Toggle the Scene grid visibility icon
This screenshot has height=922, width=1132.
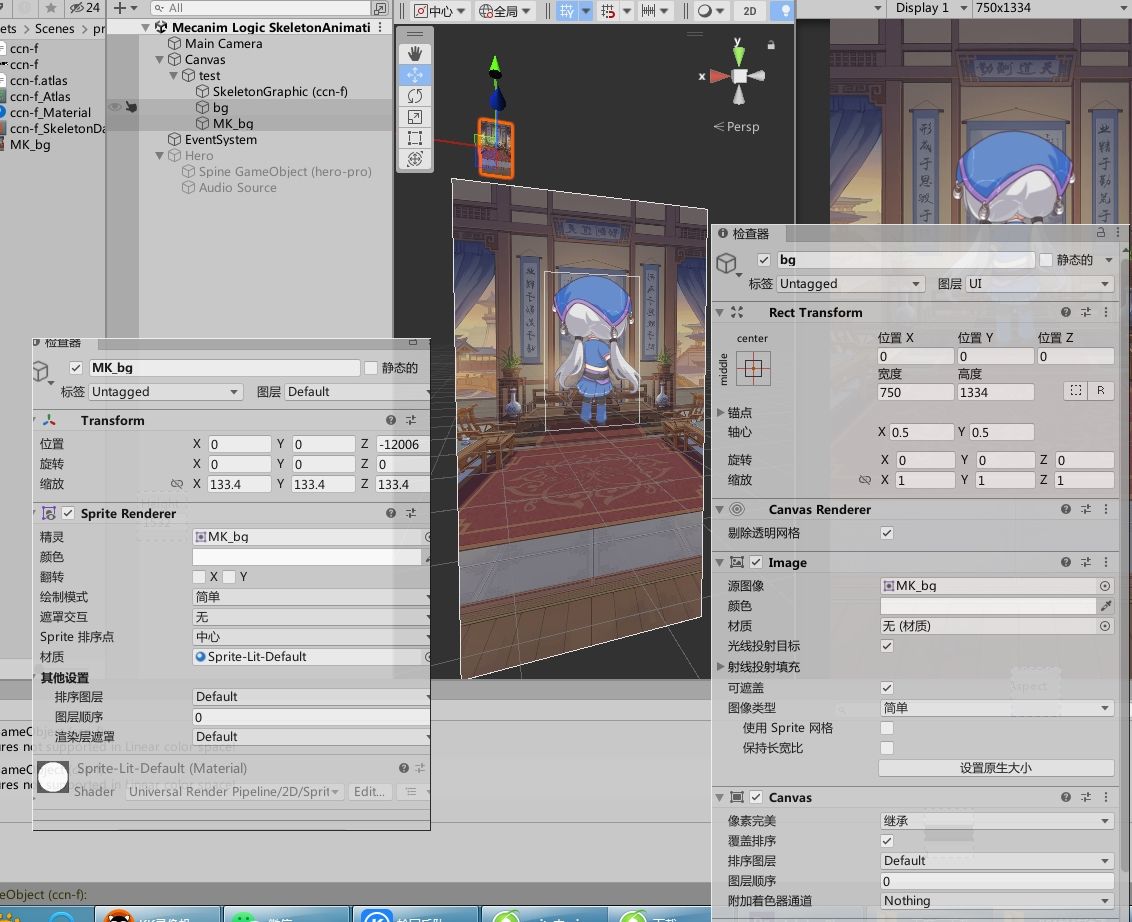point(567,10)
